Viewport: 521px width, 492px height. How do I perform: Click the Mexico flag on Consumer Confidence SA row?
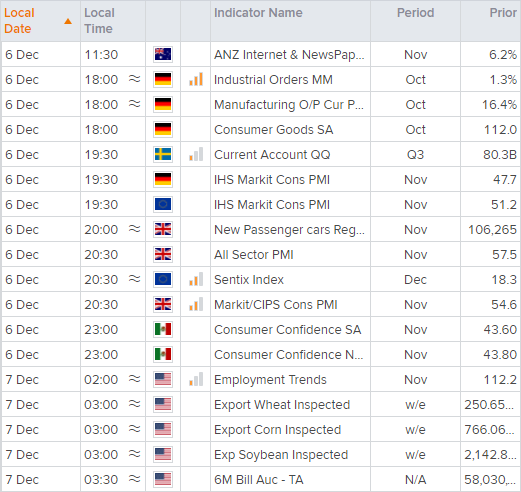(x=163, y=329)
